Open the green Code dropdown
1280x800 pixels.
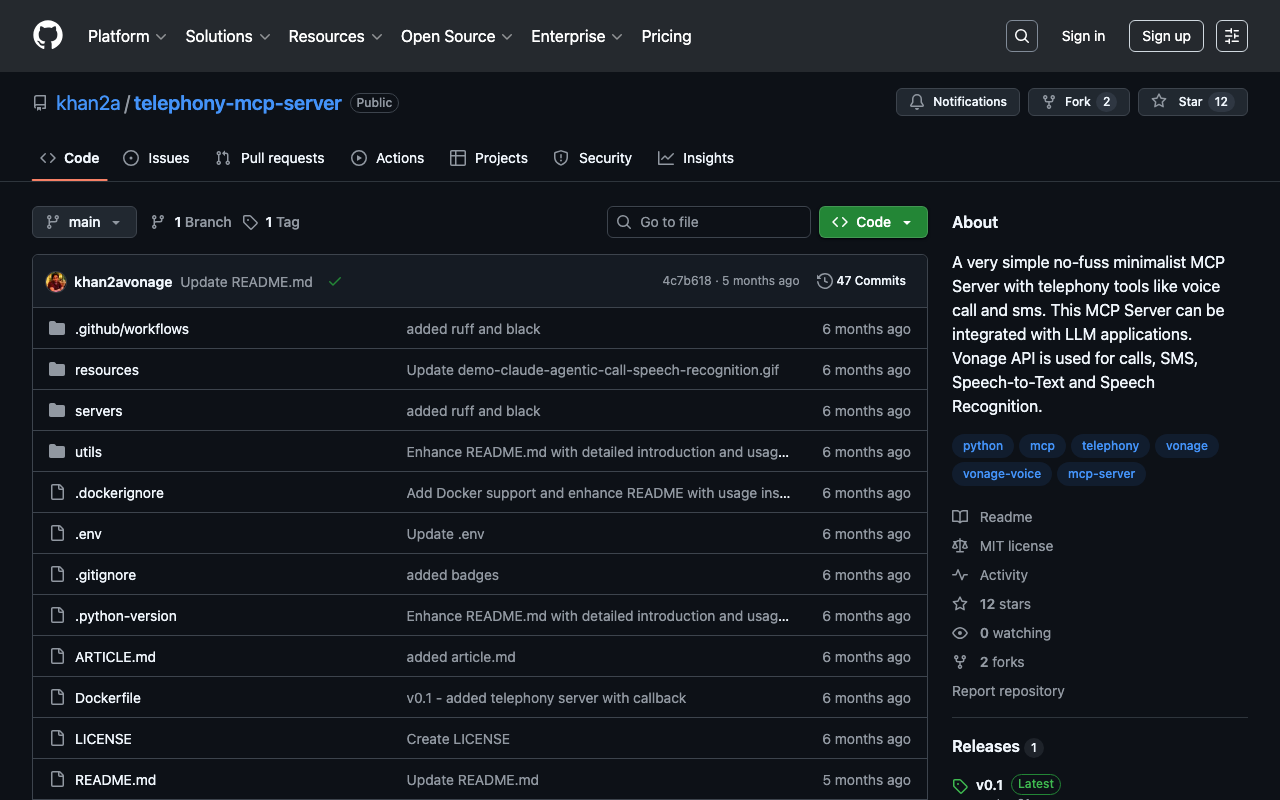[x=872, y=222]
